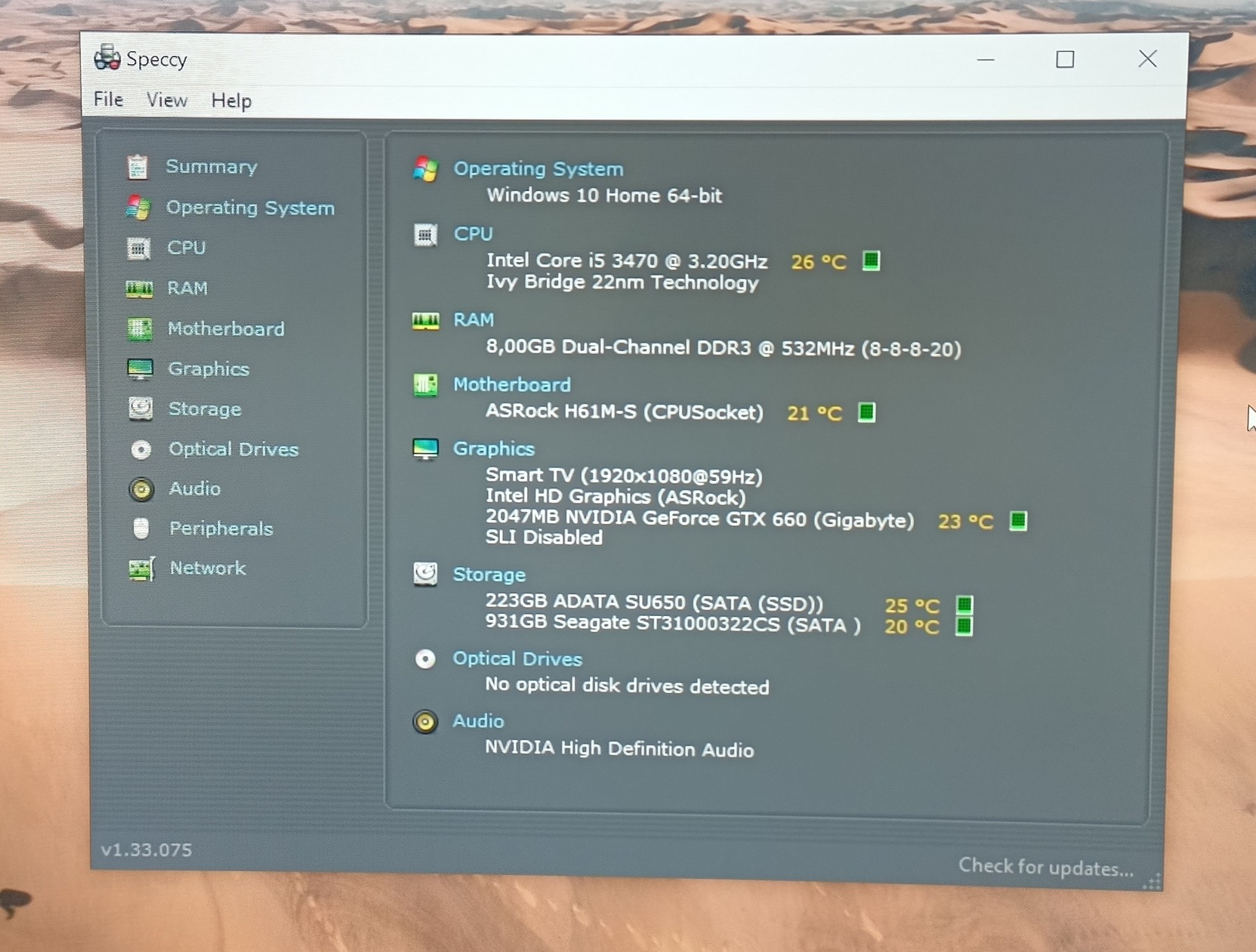The width and height of the screenshot is (1256, 952).
Task: Click the RAM heading link in summary
Action: tap(474, 320)
